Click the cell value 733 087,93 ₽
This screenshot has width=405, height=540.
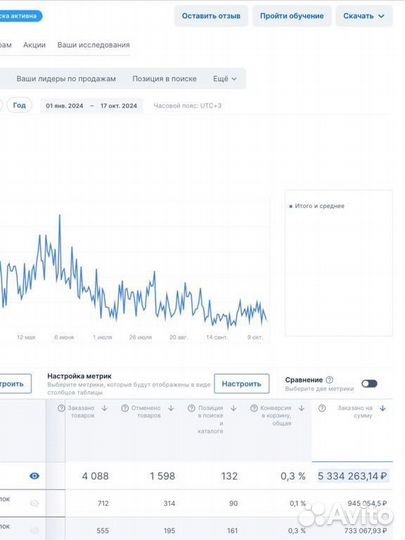(x=365, y=530)
